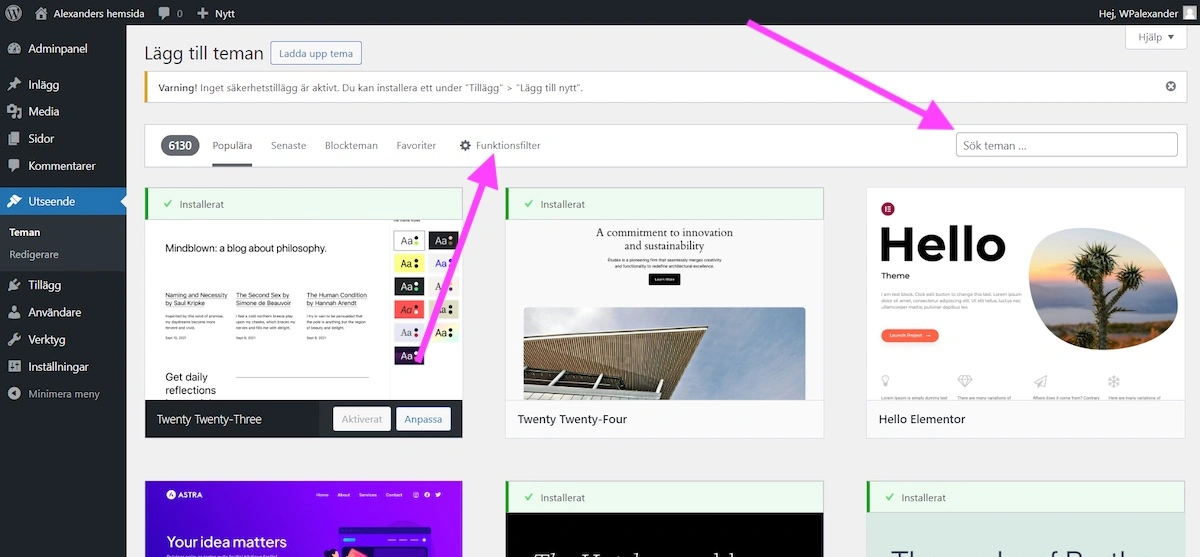Click the 6130 theme count badge
The image size is (1200, 557).
pyautogui.click(x=180, y=146)
